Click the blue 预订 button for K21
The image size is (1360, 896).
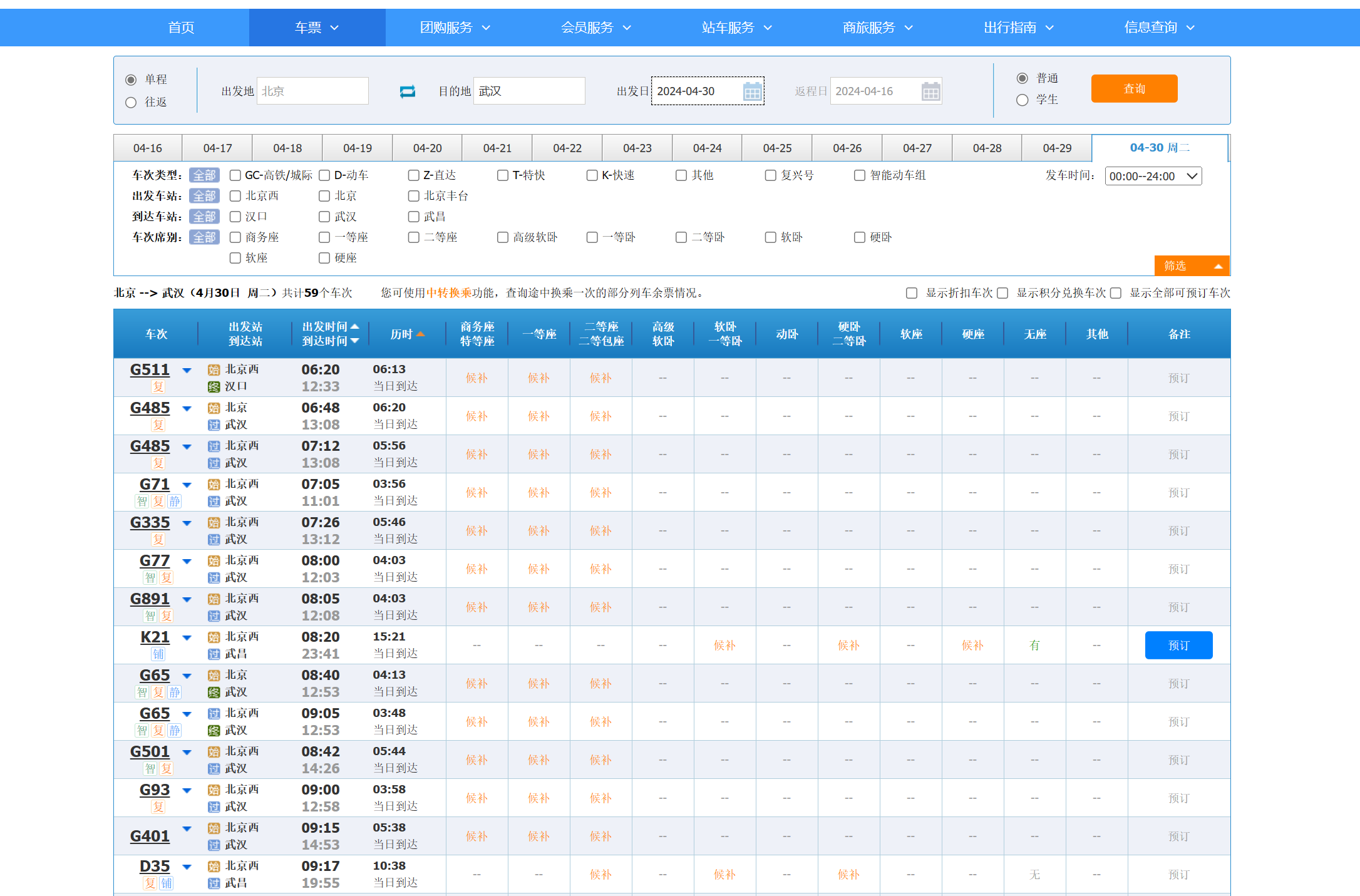click(1178, 645)
